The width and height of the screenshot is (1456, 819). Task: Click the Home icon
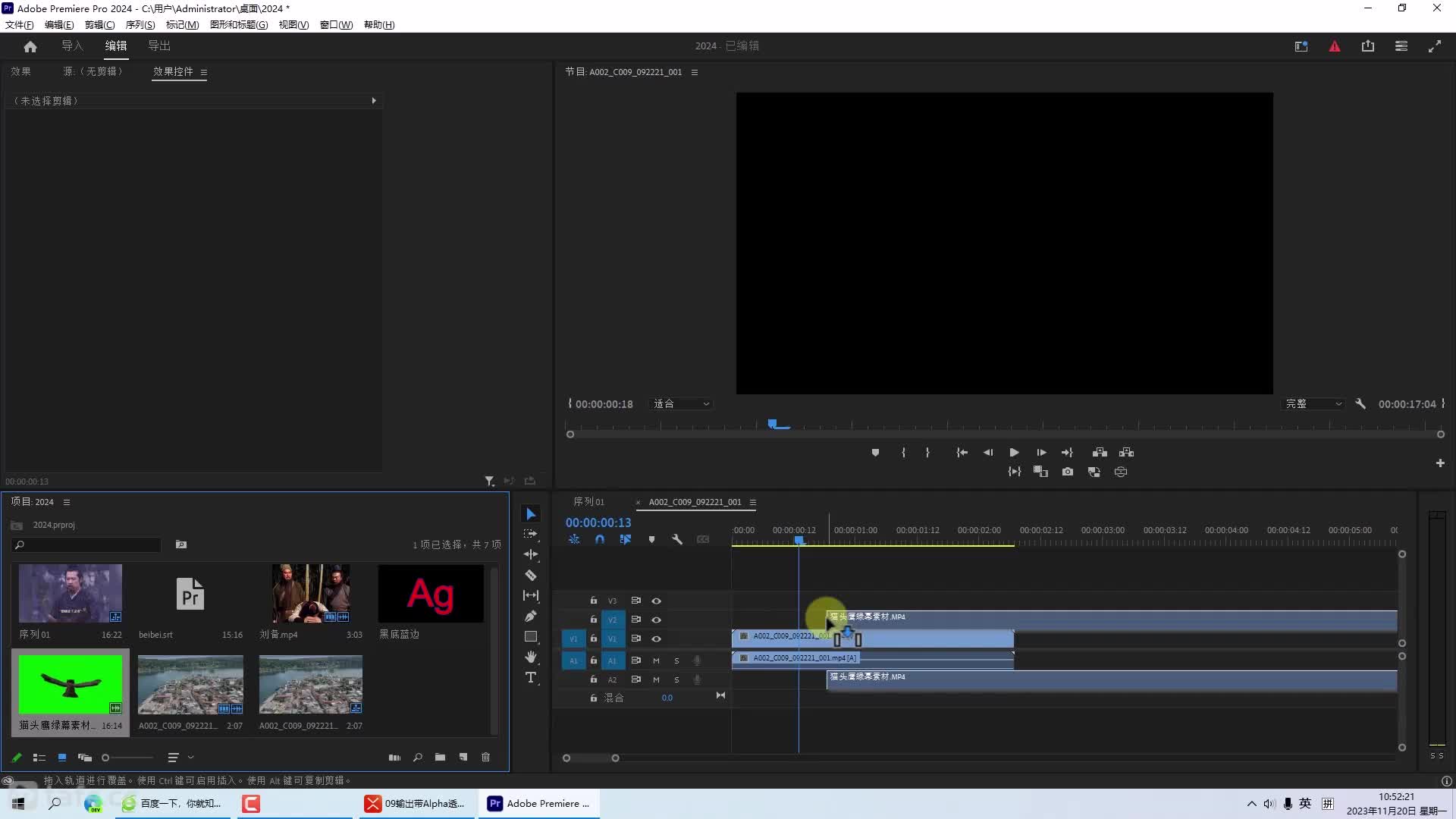30,46
